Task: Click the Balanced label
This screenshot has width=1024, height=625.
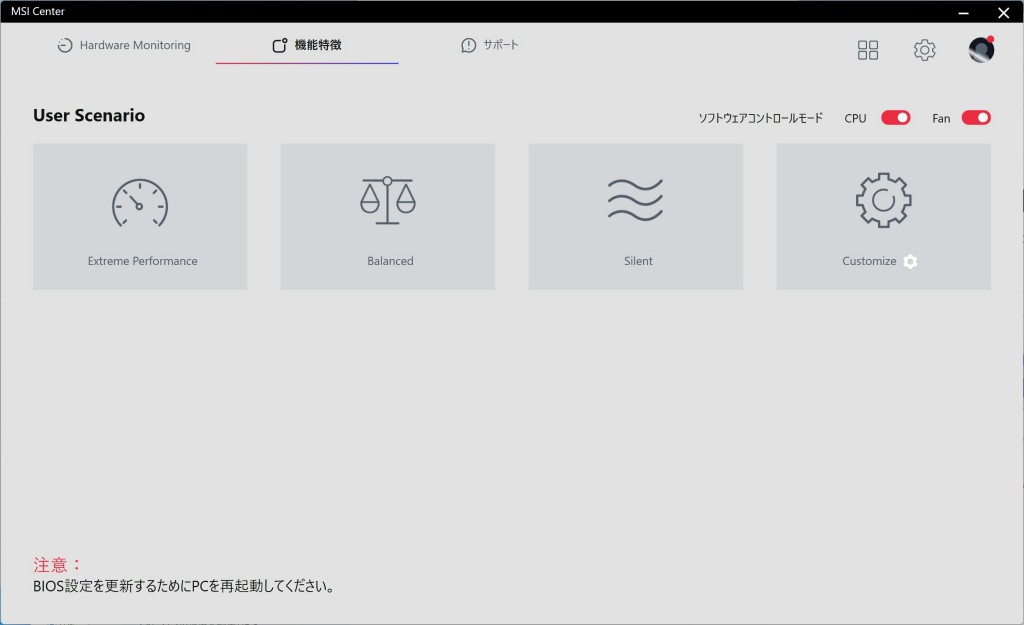Action: (x=390, y=261)
